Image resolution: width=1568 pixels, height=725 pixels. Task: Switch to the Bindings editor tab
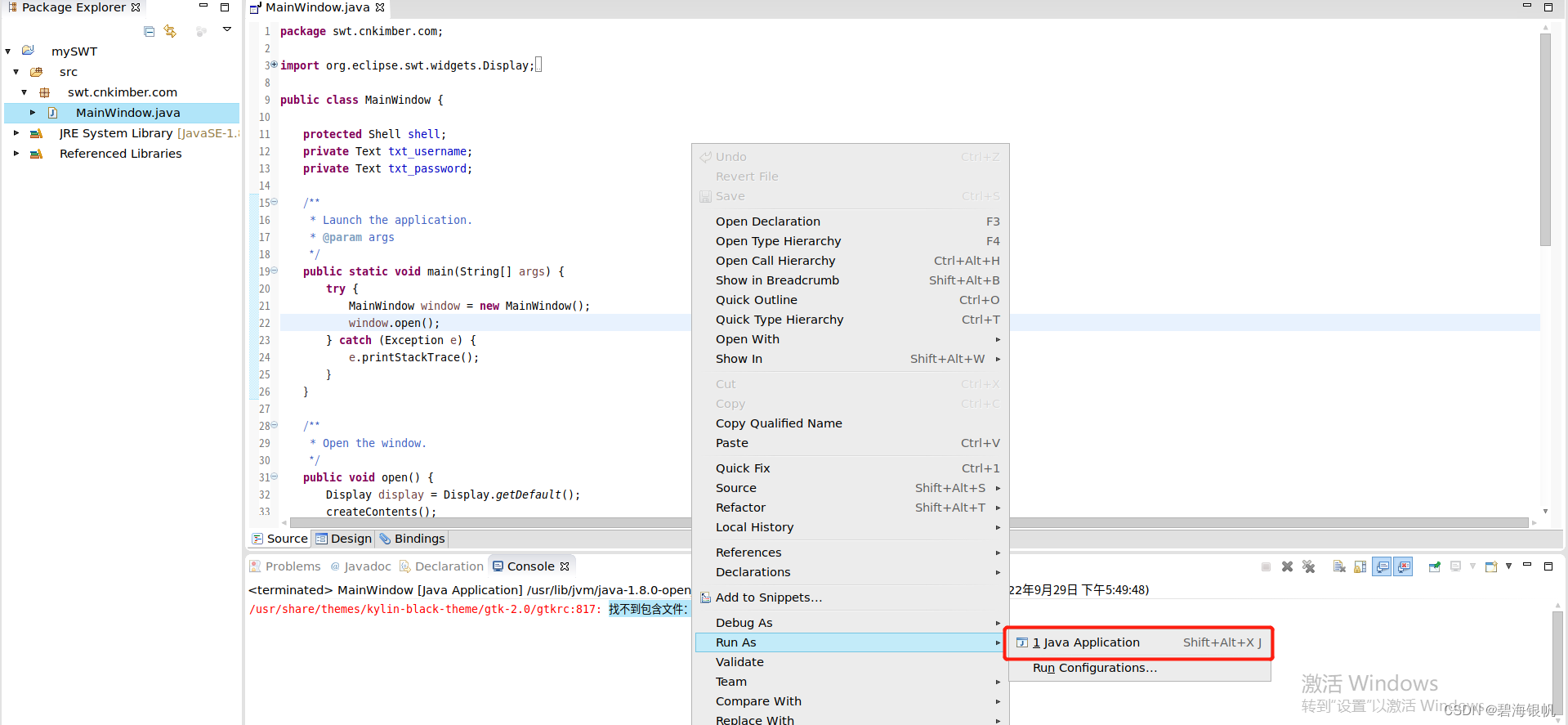tap(412, 539)
